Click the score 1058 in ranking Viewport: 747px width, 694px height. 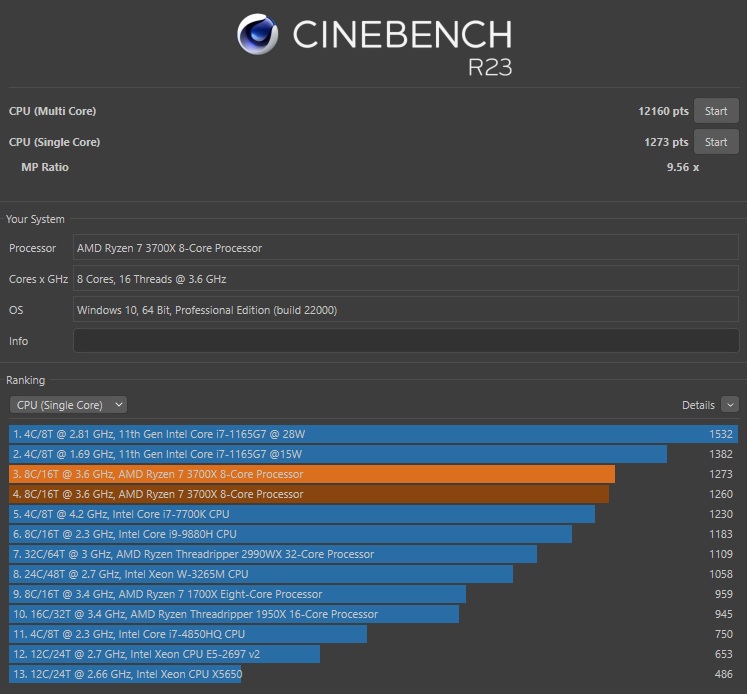(x=720, y=574)
